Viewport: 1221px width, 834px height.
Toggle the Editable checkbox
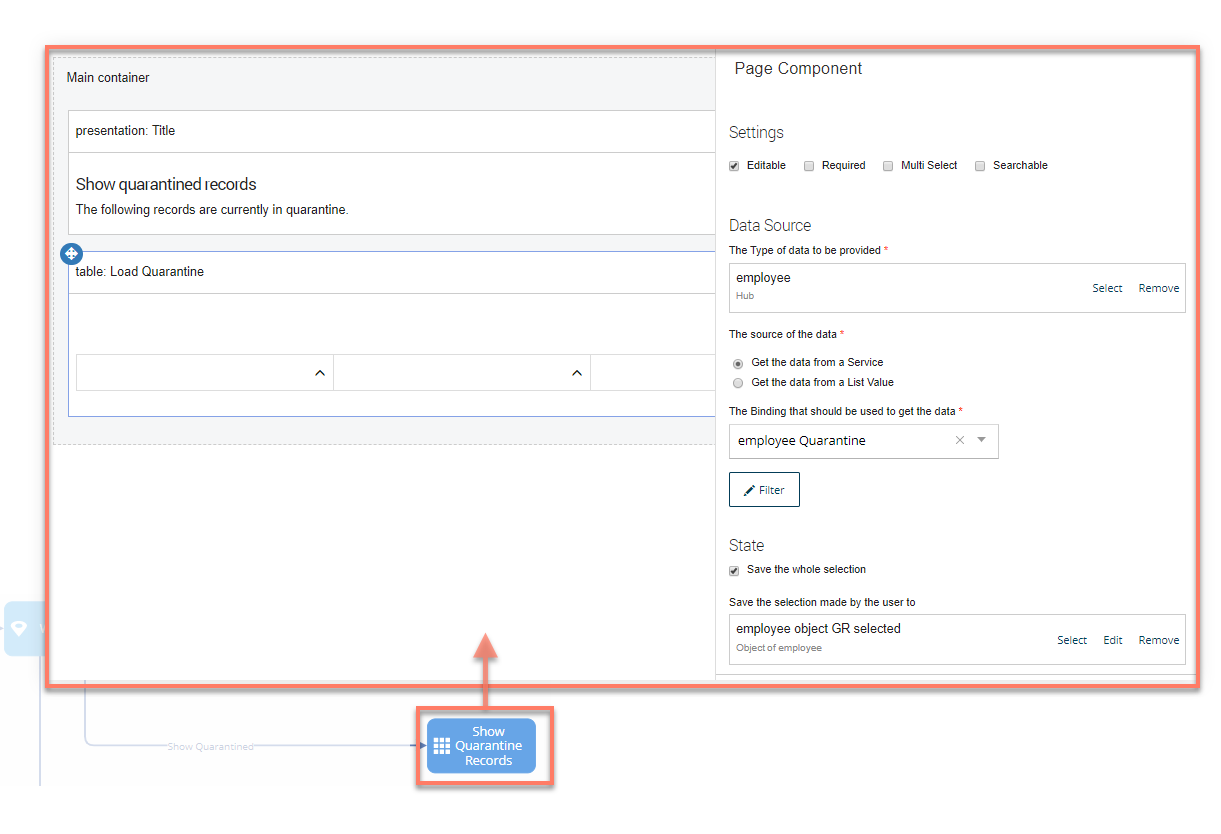point(735,166)
